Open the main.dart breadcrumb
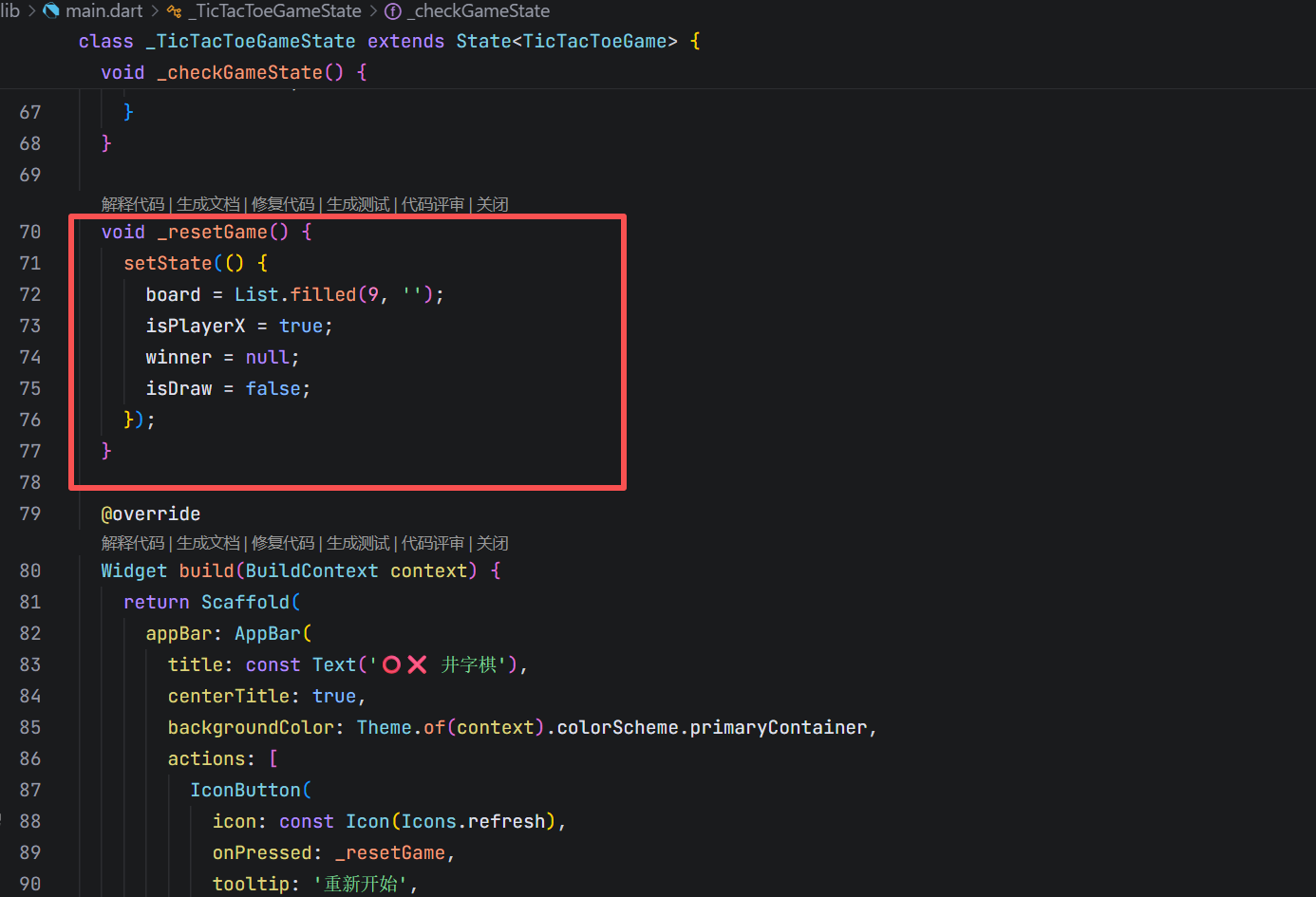Screen dimensions: 1316x897 click(x=103, y=11)
